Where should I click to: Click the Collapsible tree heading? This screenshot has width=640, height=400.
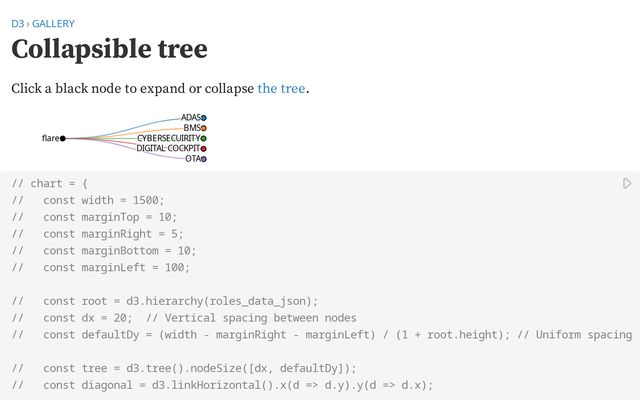point(109,49)
